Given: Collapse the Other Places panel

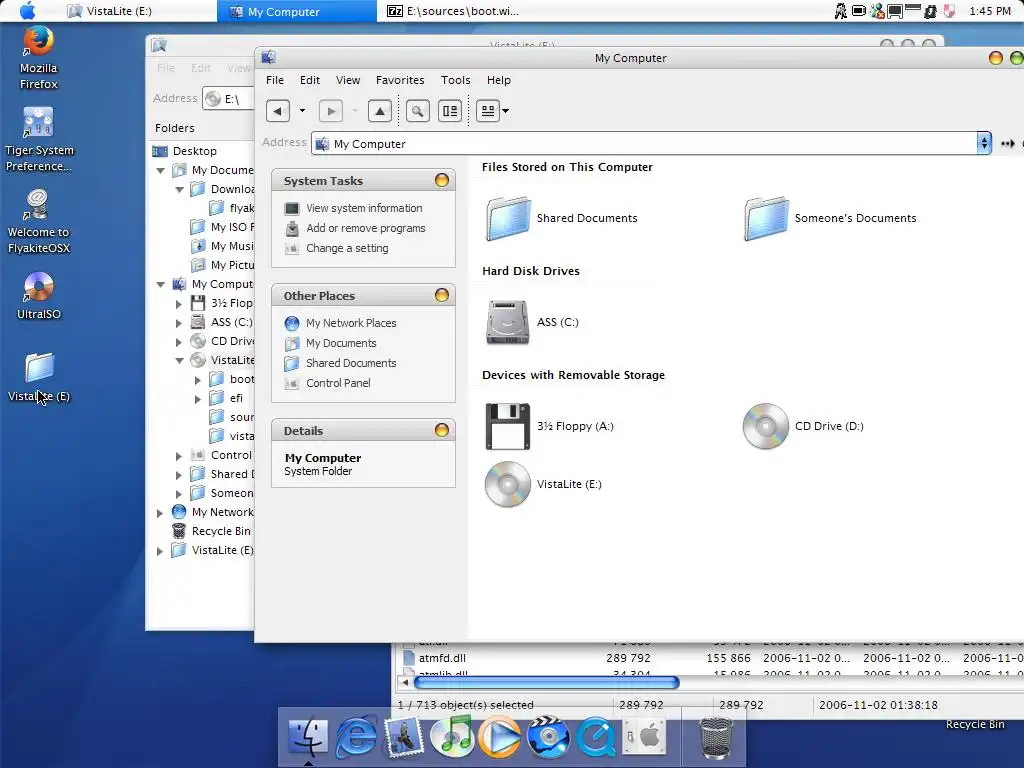Looking at the screenshot, I should pos(442,295).
